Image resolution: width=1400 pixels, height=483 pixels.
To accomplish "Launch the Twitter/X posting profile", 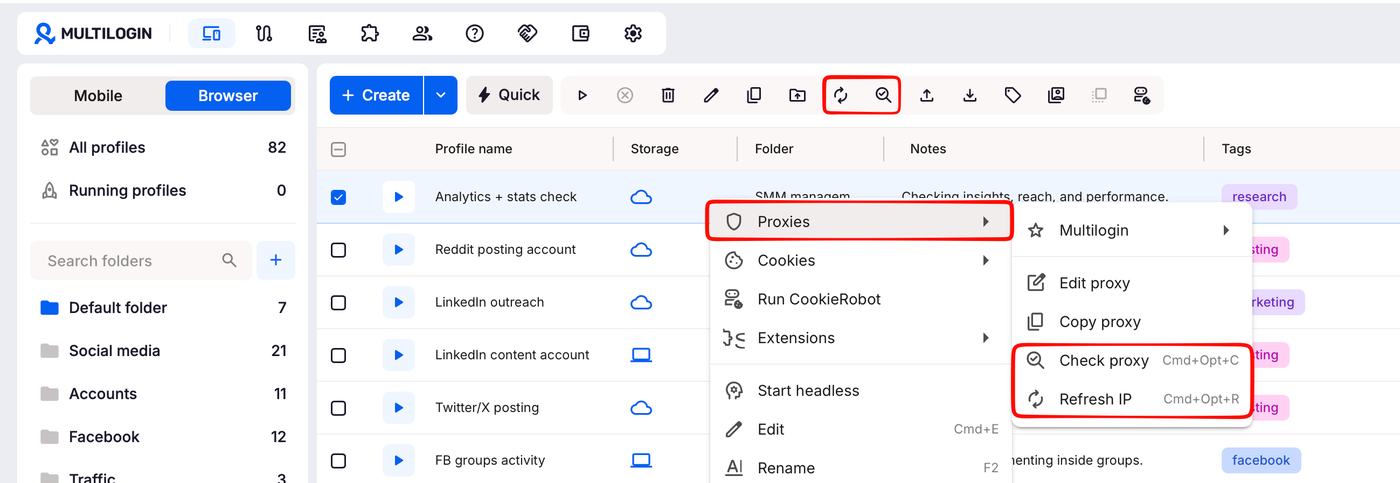I will pos(399,407).
